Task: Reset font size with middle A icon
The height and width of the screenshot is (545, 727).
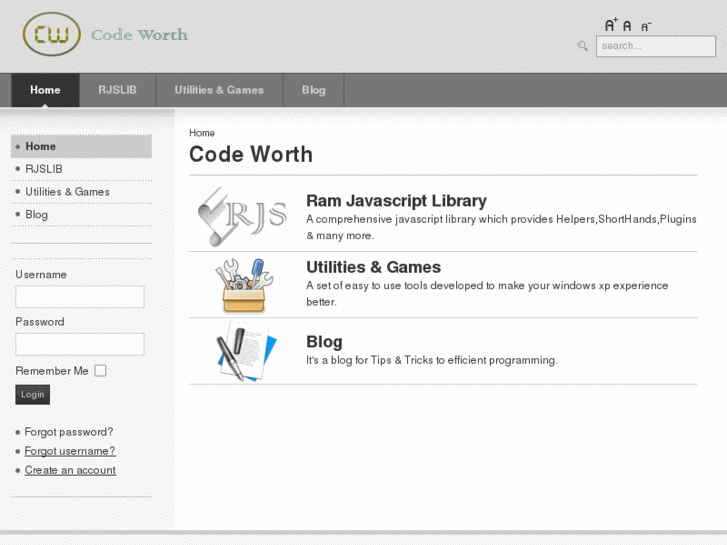Action: [x=627, y=26]
